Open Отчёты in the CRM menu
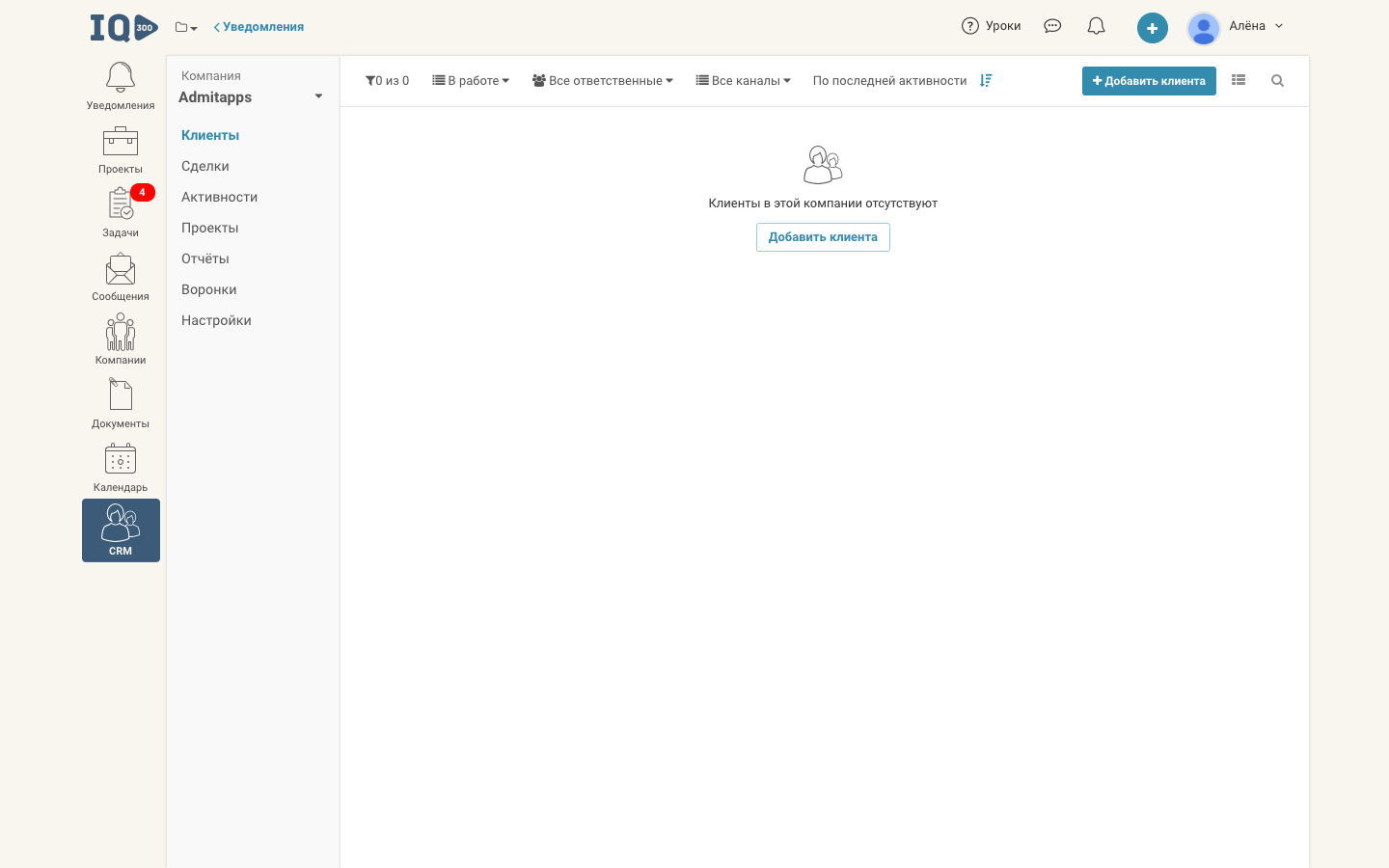 click(x=205, y=258)
